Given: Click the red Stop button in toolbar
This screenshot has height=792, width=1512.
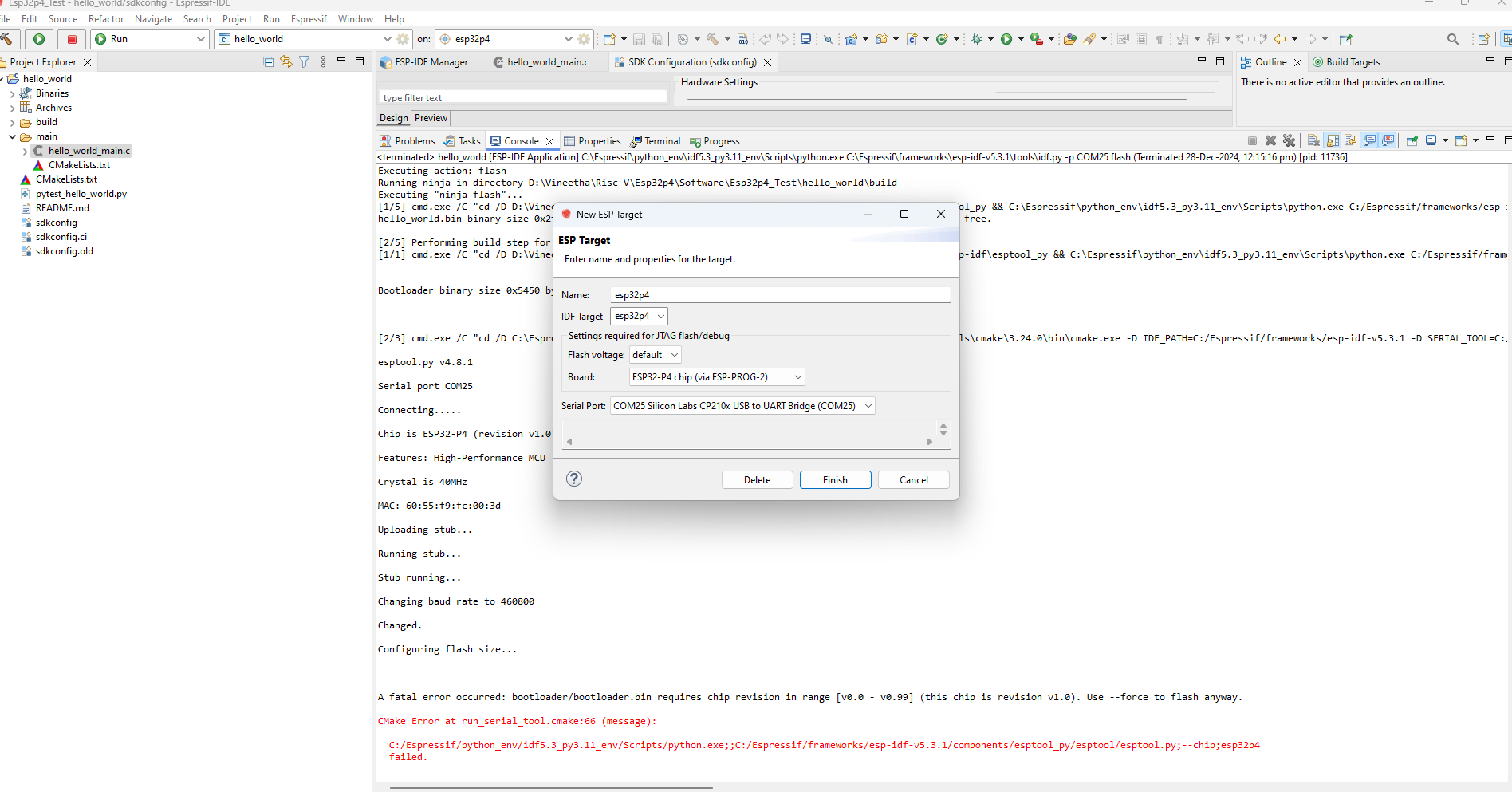Looking at the screenshot, I should coord(72,38).
